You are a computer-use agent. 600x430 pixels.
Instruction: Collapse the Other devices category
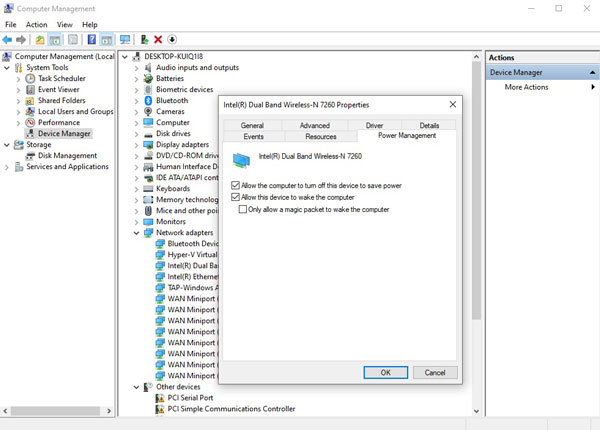(x=136, y=387)
